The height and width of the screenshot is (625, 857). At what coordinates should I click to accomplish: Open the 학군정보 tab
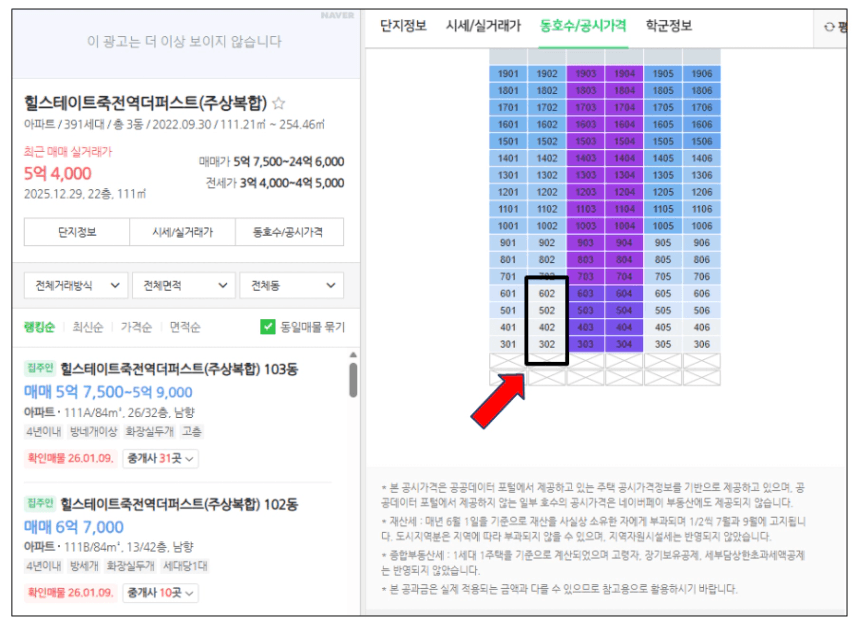669,26
